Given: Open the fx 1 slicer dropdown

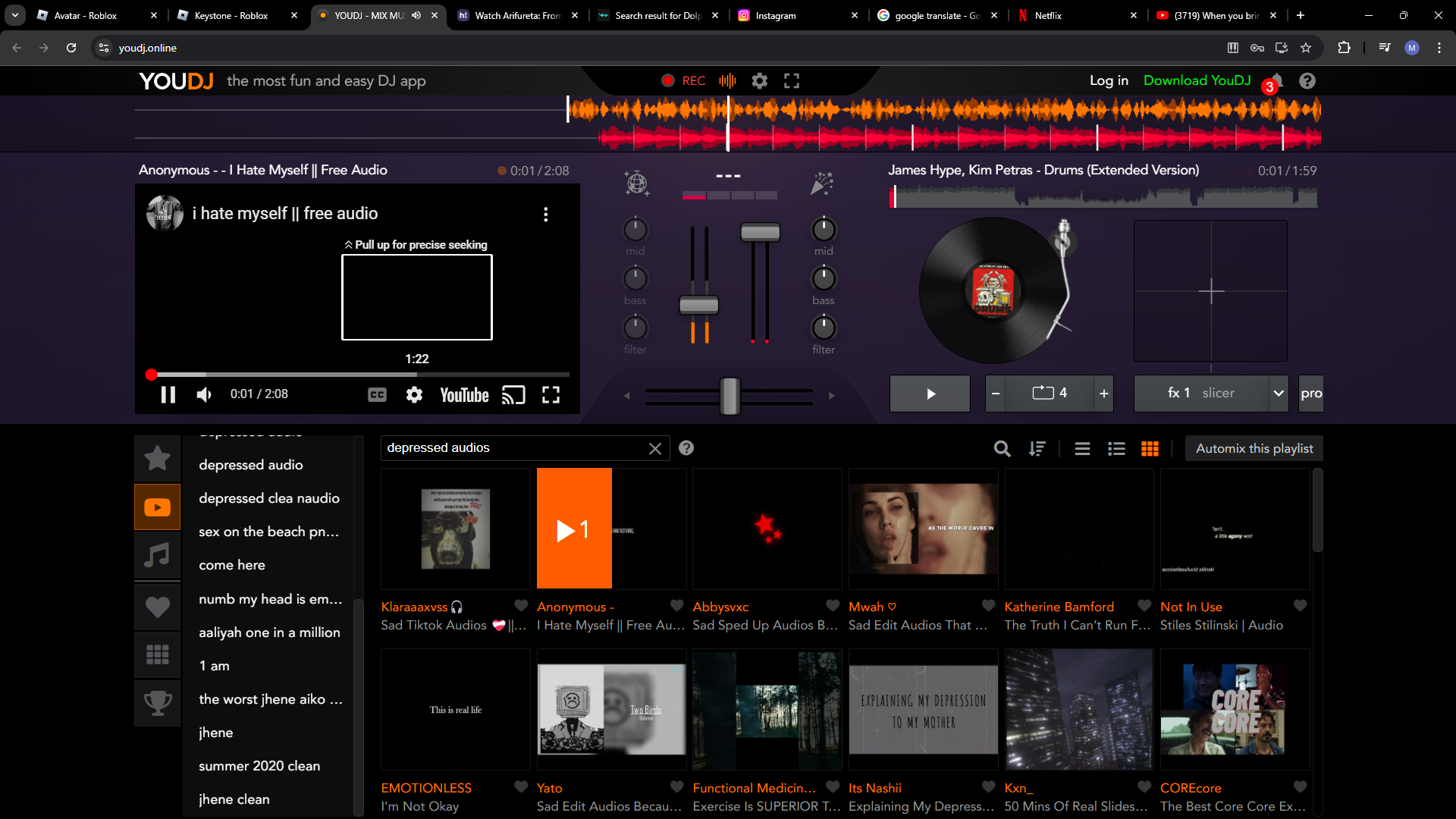Looking at the screenshot, I should click(x=1279, y=394).
